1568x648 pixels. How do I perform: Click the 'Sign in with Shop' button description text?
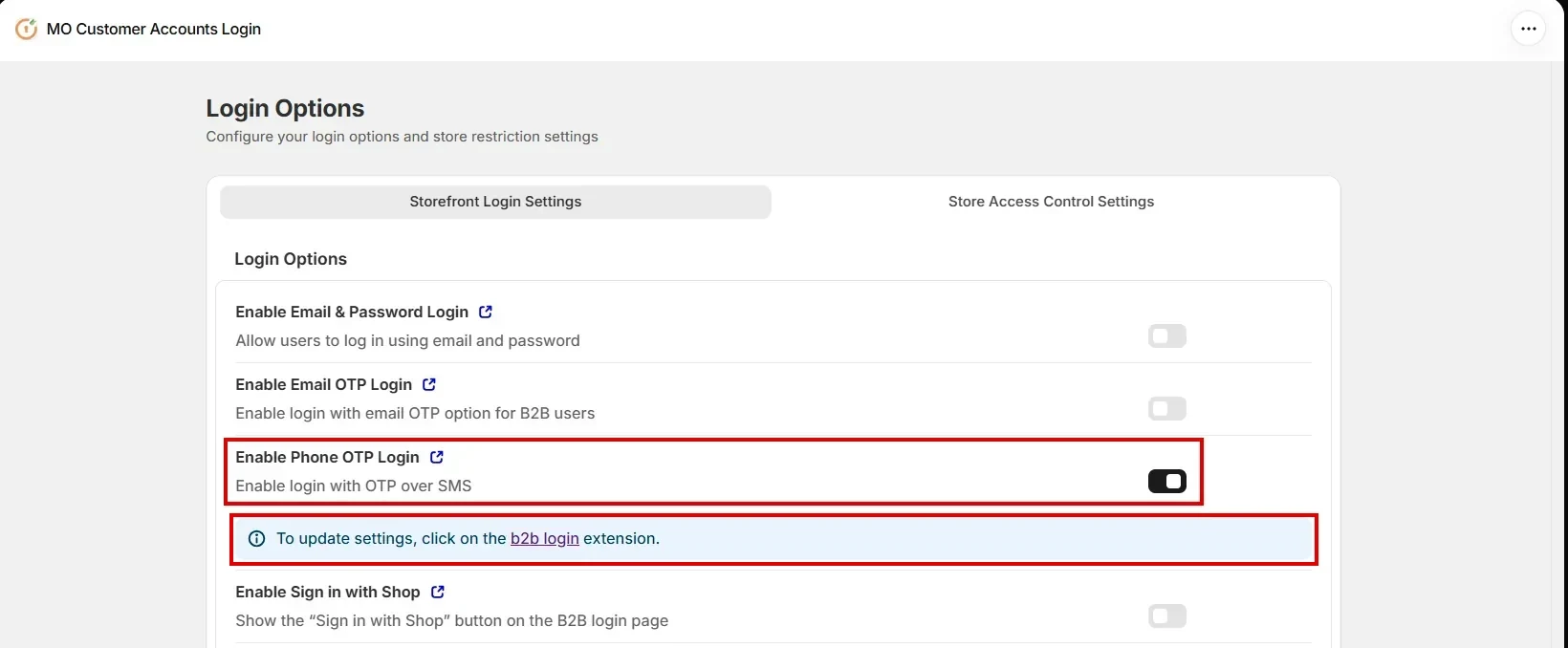(452, 620)
